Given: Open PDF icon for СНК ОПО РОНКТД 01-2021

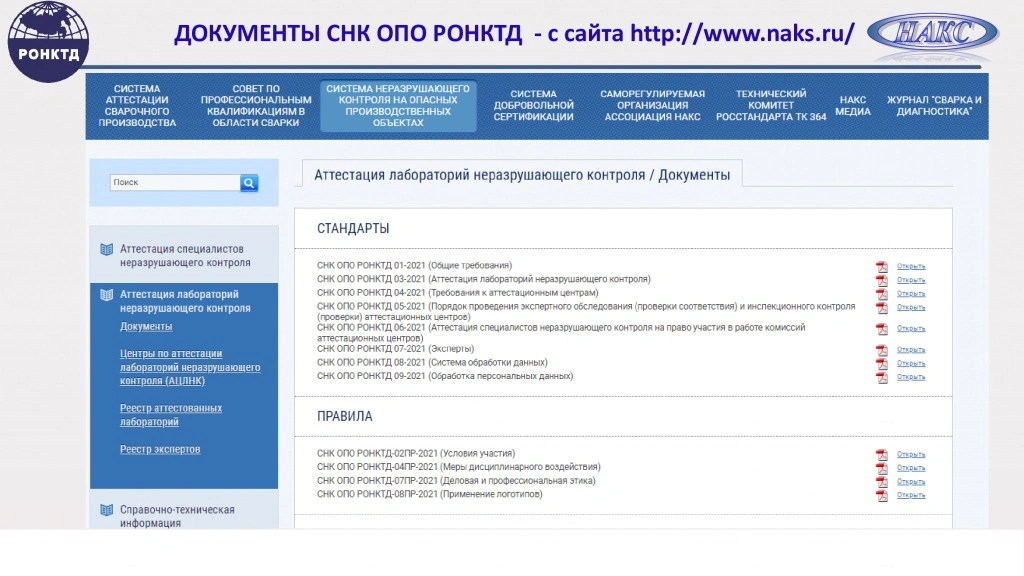Looking at the screenshot, I should click(x=882, y=266).
